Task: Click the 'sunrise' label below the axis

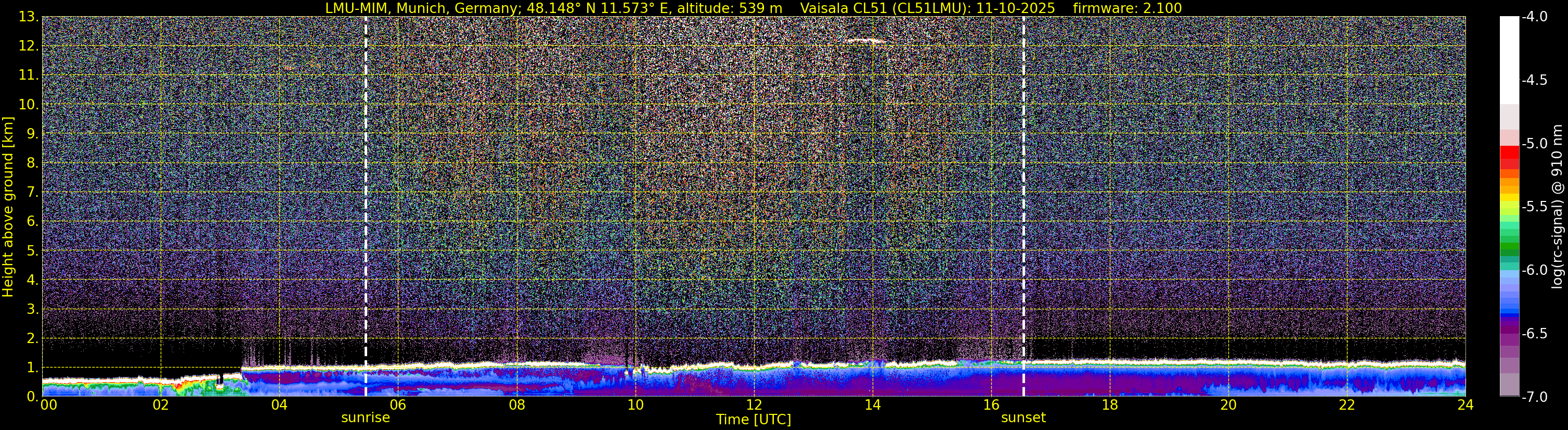Action: click(x=365, y=418)
